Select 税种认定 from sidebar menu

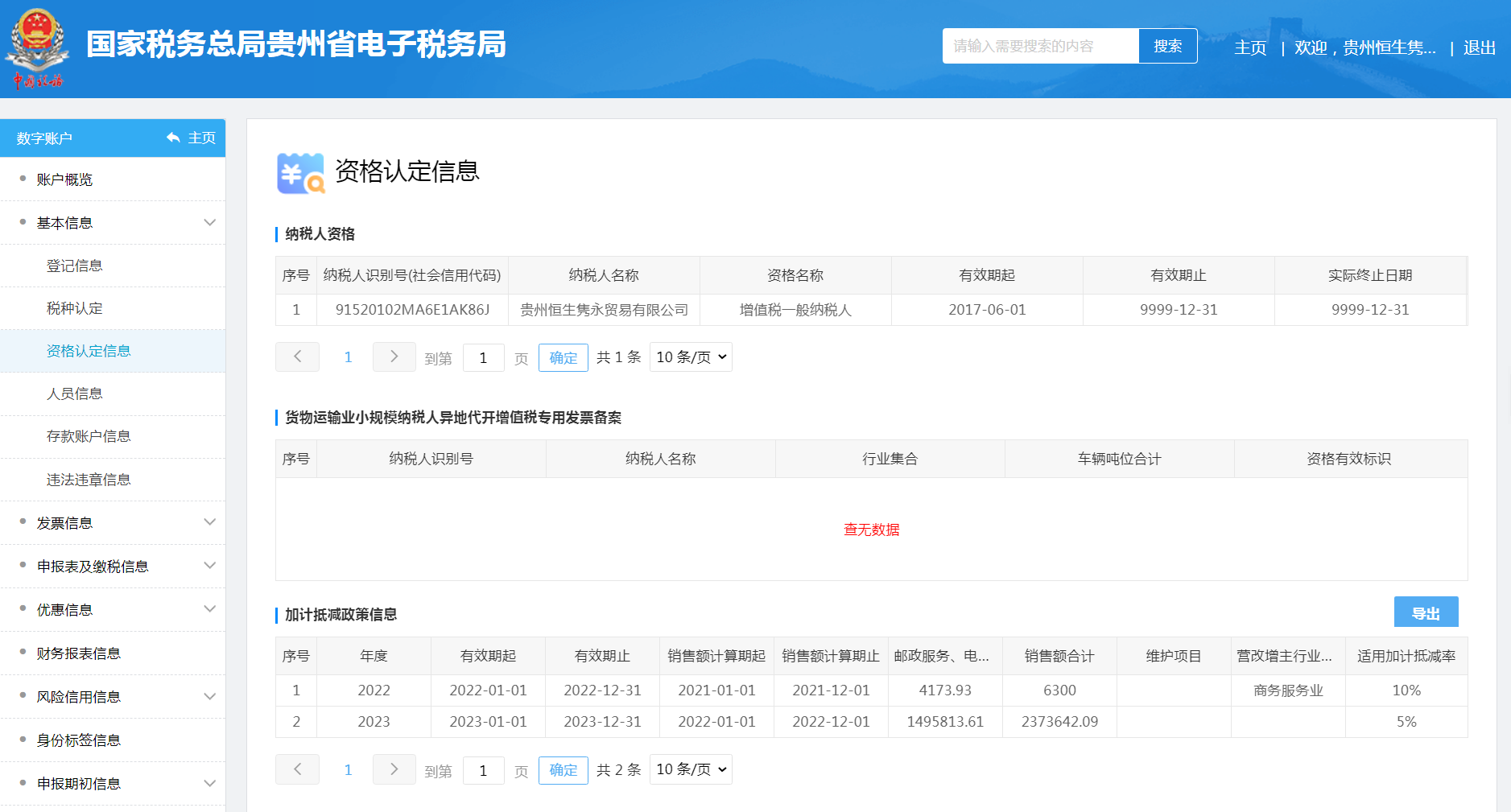pos(75,308)
